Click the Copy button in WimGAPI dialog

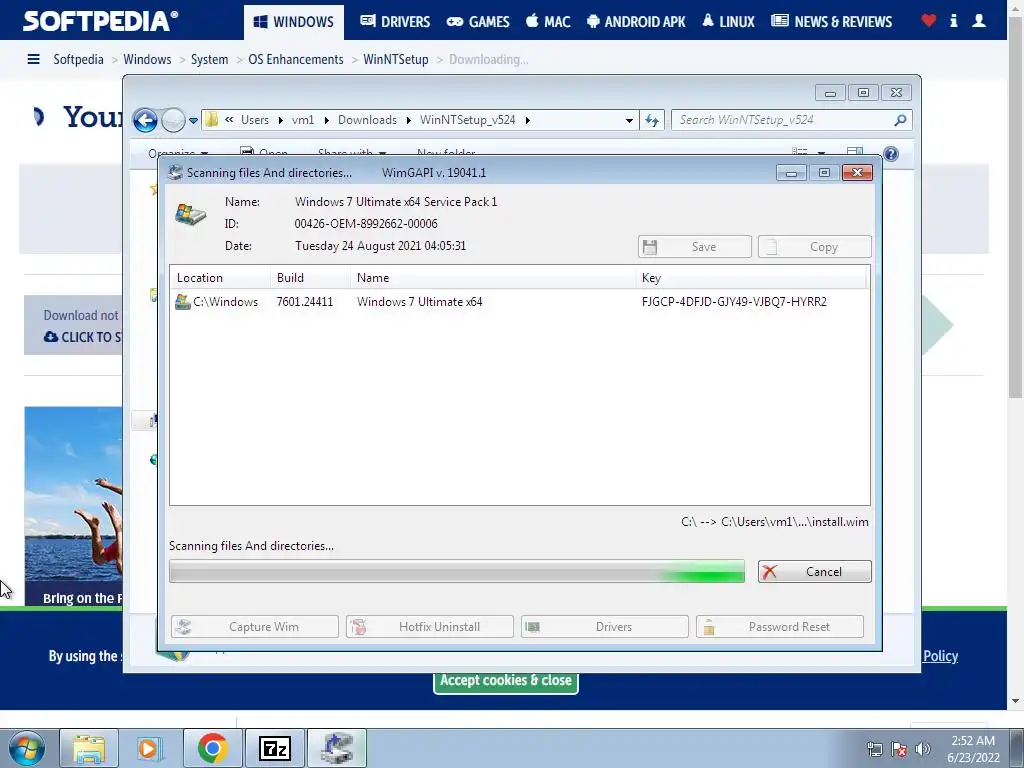[x=814, y=247]
